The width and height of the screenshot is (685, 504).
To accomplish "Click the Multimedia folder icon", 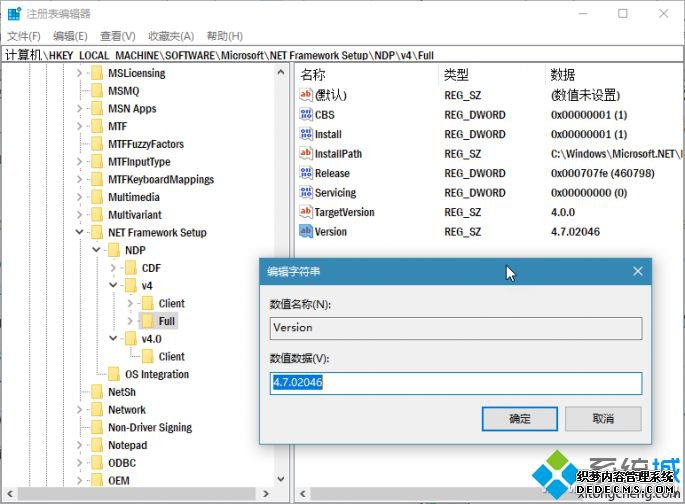I will pyautogui.click(x=97, y=197).
